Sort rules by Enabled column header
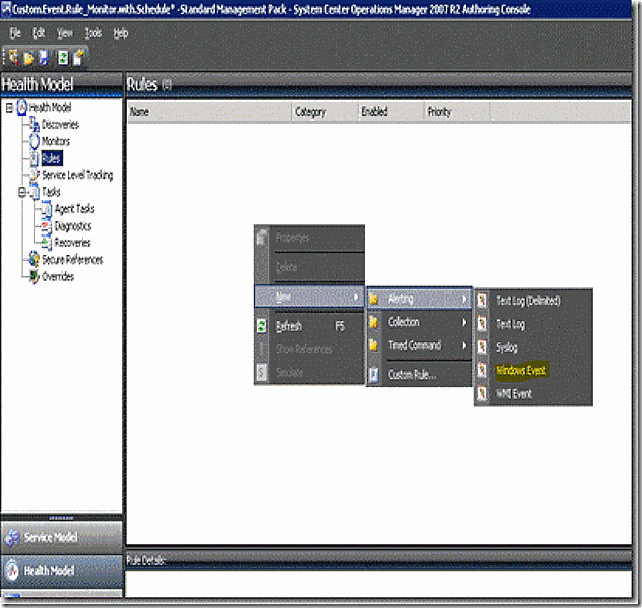This screenshot has width=642, height=608. click(x=391, y=112)
